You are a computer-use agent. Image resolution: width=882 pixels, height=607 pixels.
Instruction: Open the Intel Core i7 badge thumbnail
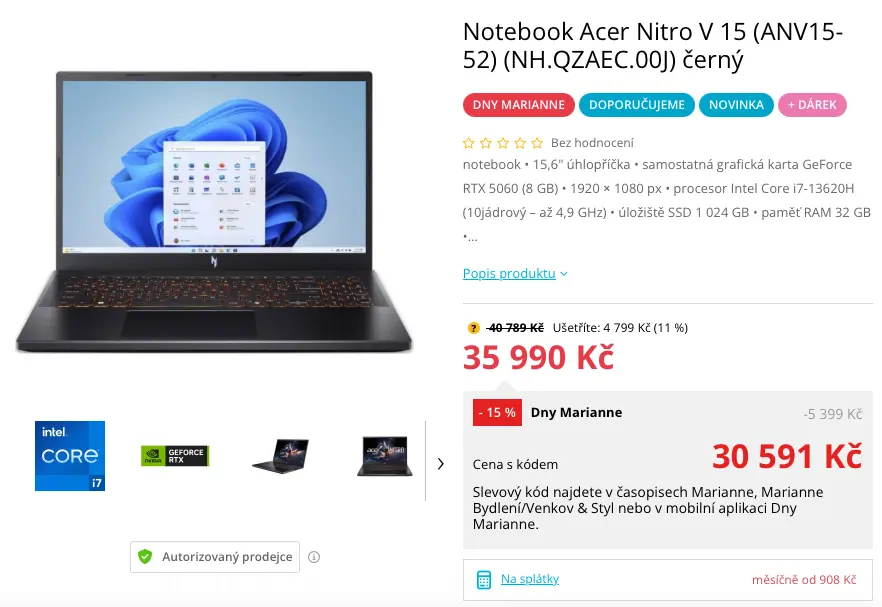point(70,456)
